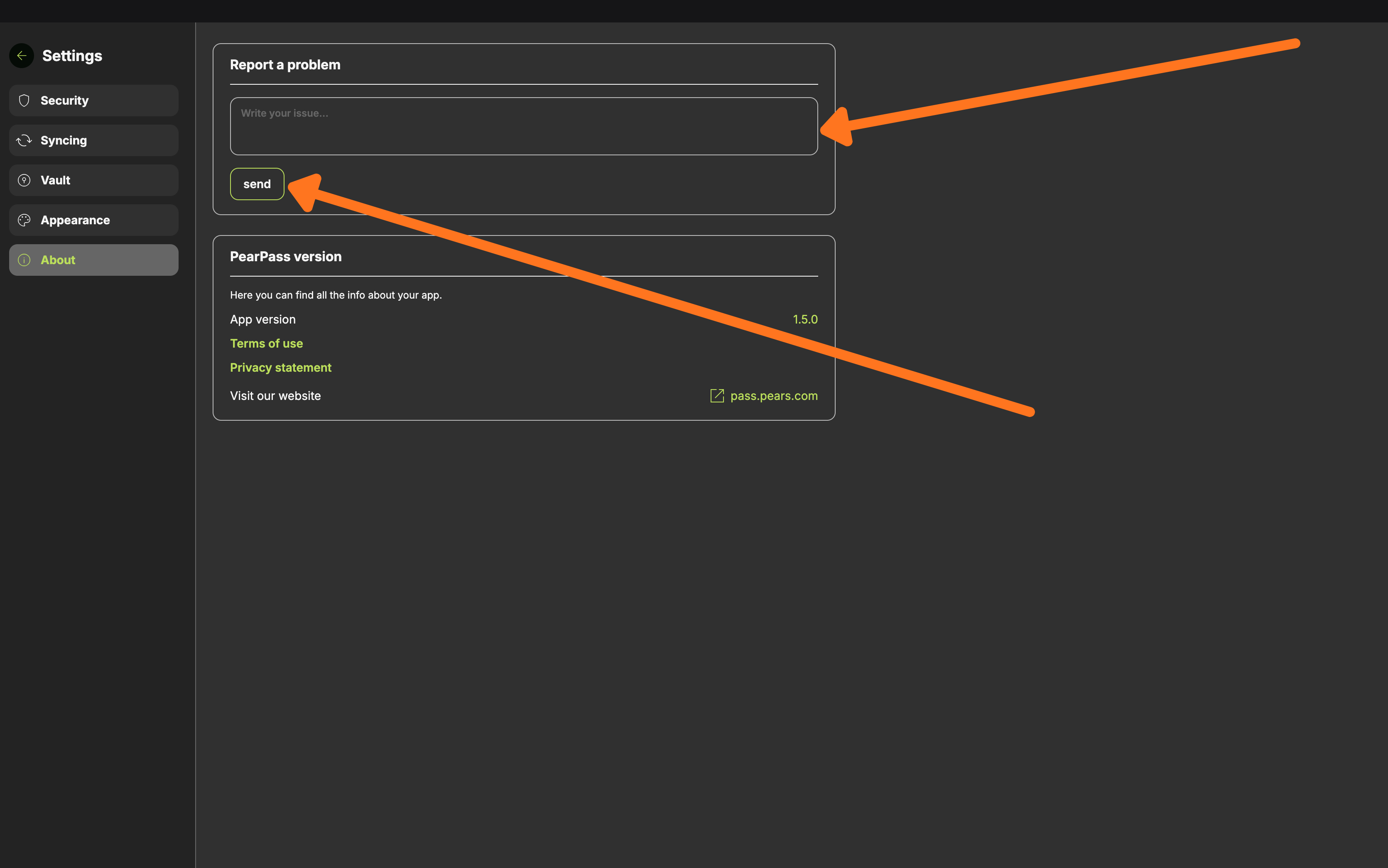
Task: Click the keyhole Vault icon
Action: point(24,180)
